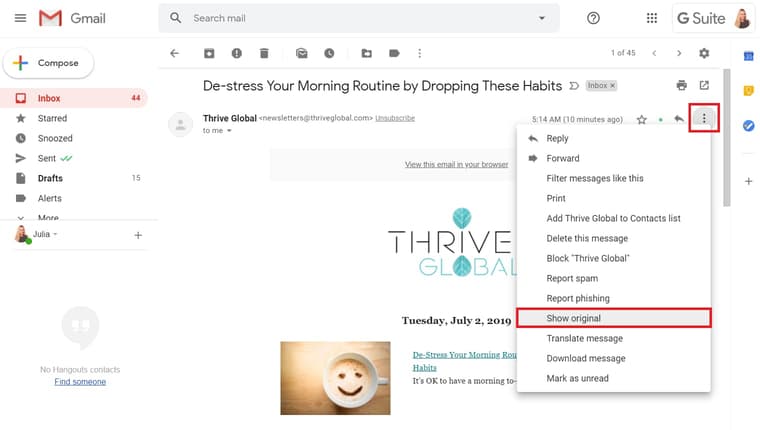This screenshot has height=430, width=760.
Task: Get add-ons plus icon
Action: click(748, 181)
